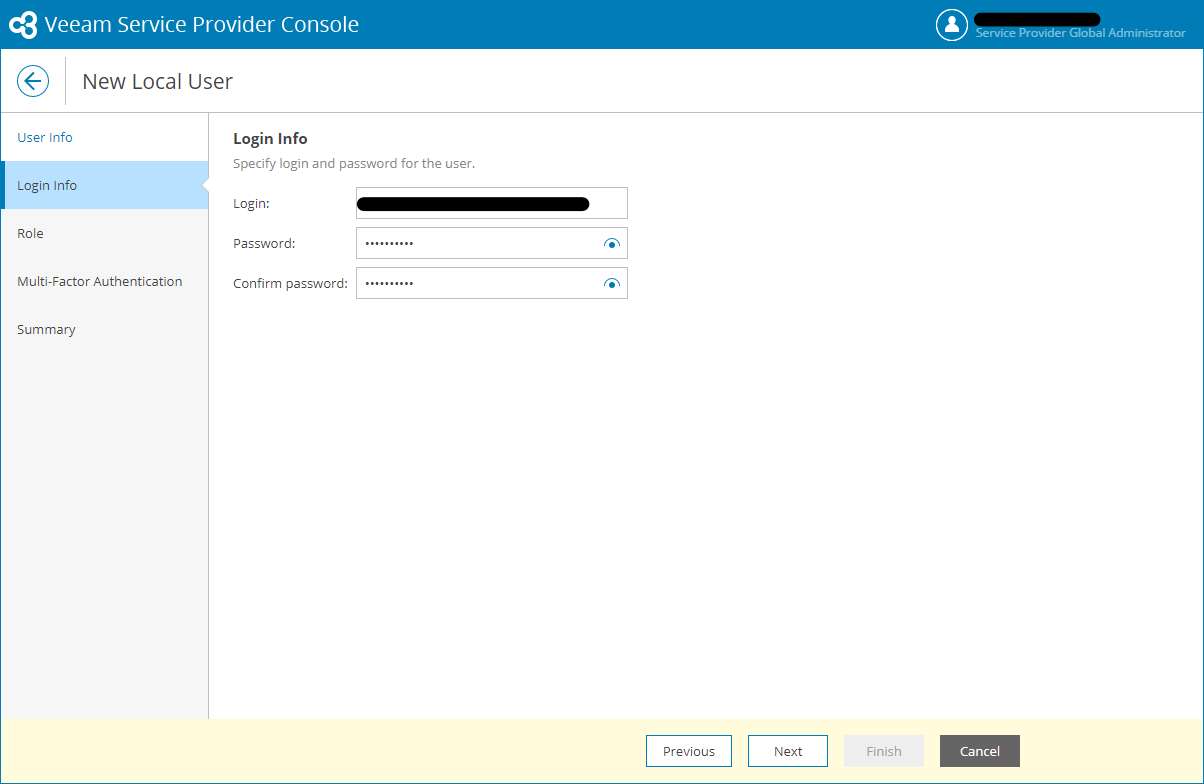Open the User Info step
Screen dimensions: 1204x784
(x=104, y=137)
